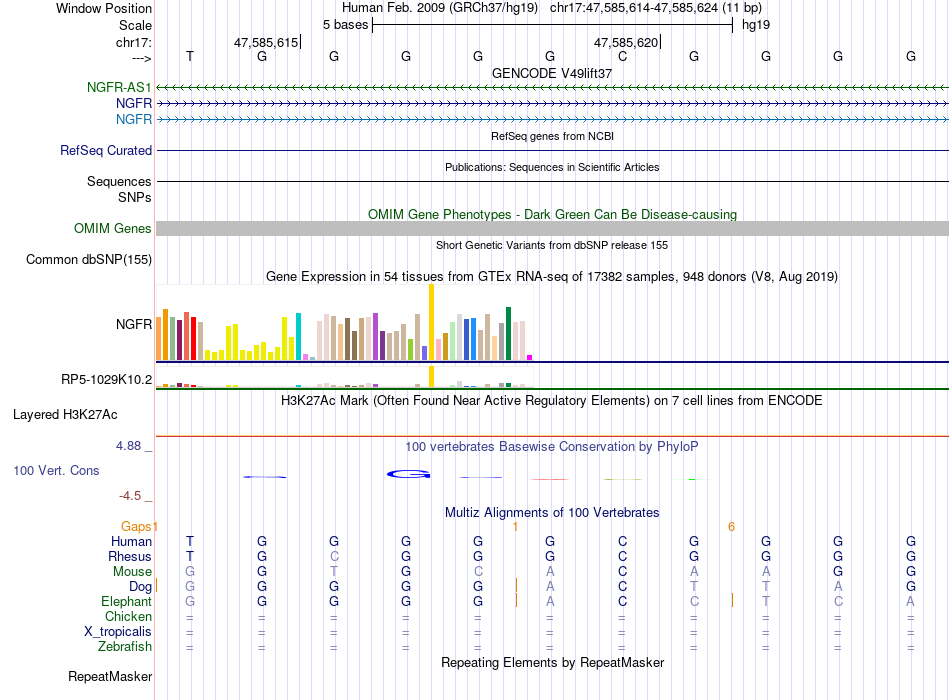
Task: Open Publications: Sequences in Scientific Articles title
Action: (x=552, y=167)
